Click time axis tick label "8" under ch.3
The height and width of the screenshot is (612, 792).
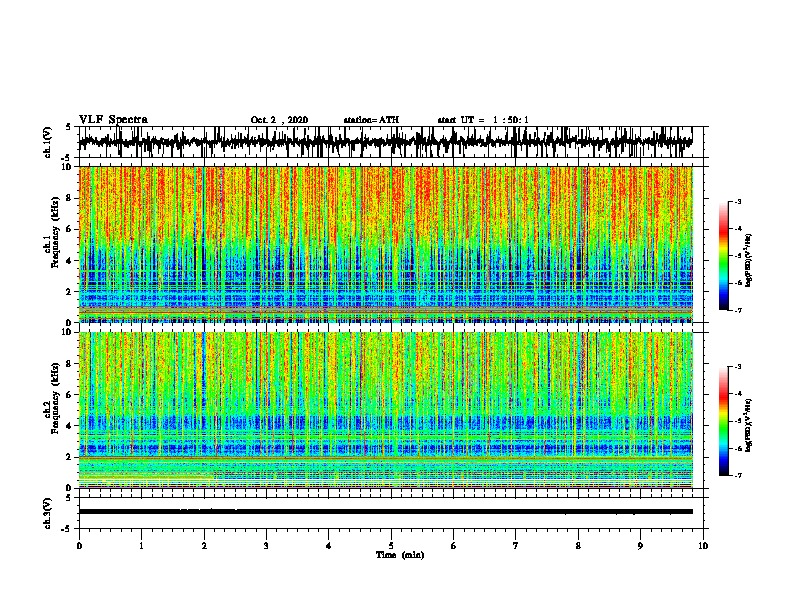(578, 546)
